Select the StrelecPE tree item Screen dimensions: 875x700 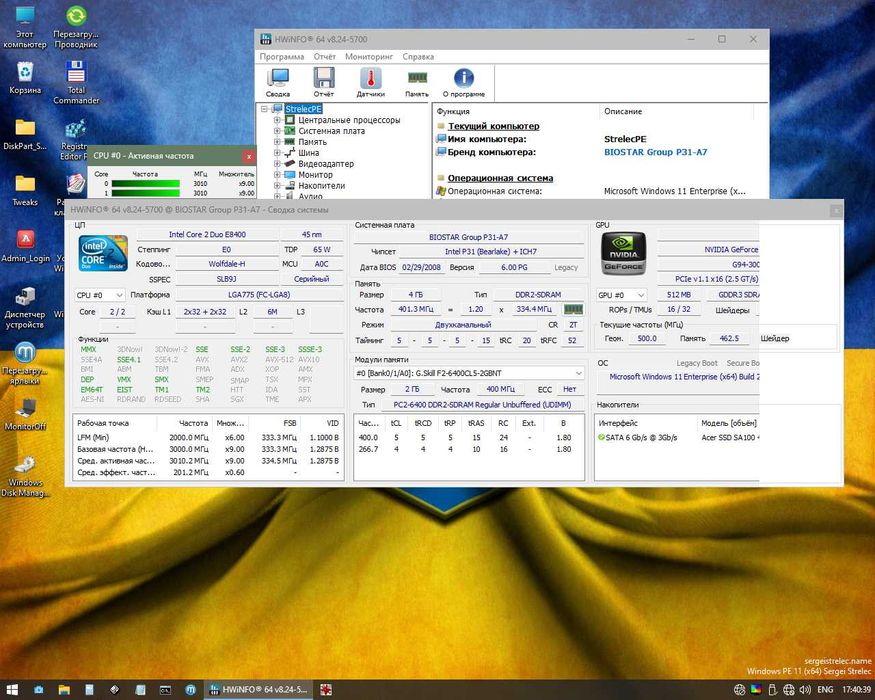(x=304, y=109)
